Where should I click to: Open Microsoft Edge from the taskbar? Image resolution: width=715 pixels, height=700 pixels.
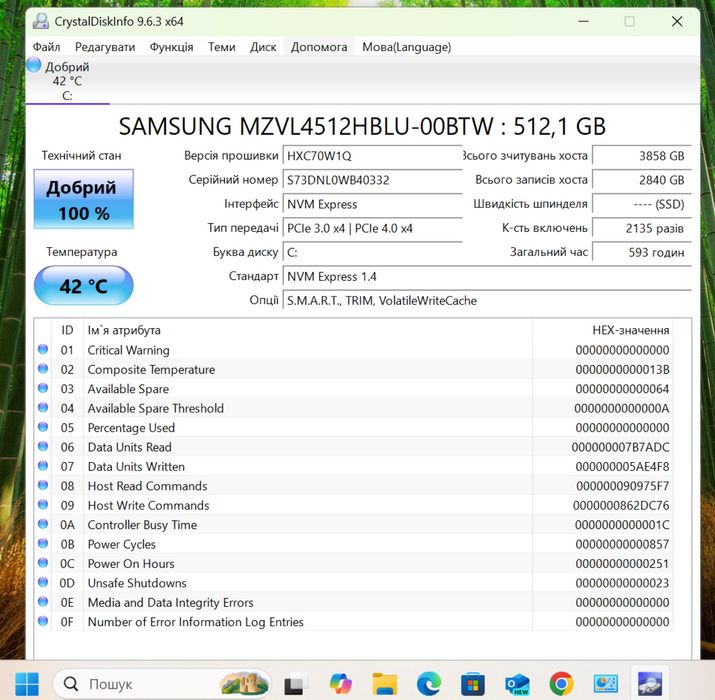429,684
